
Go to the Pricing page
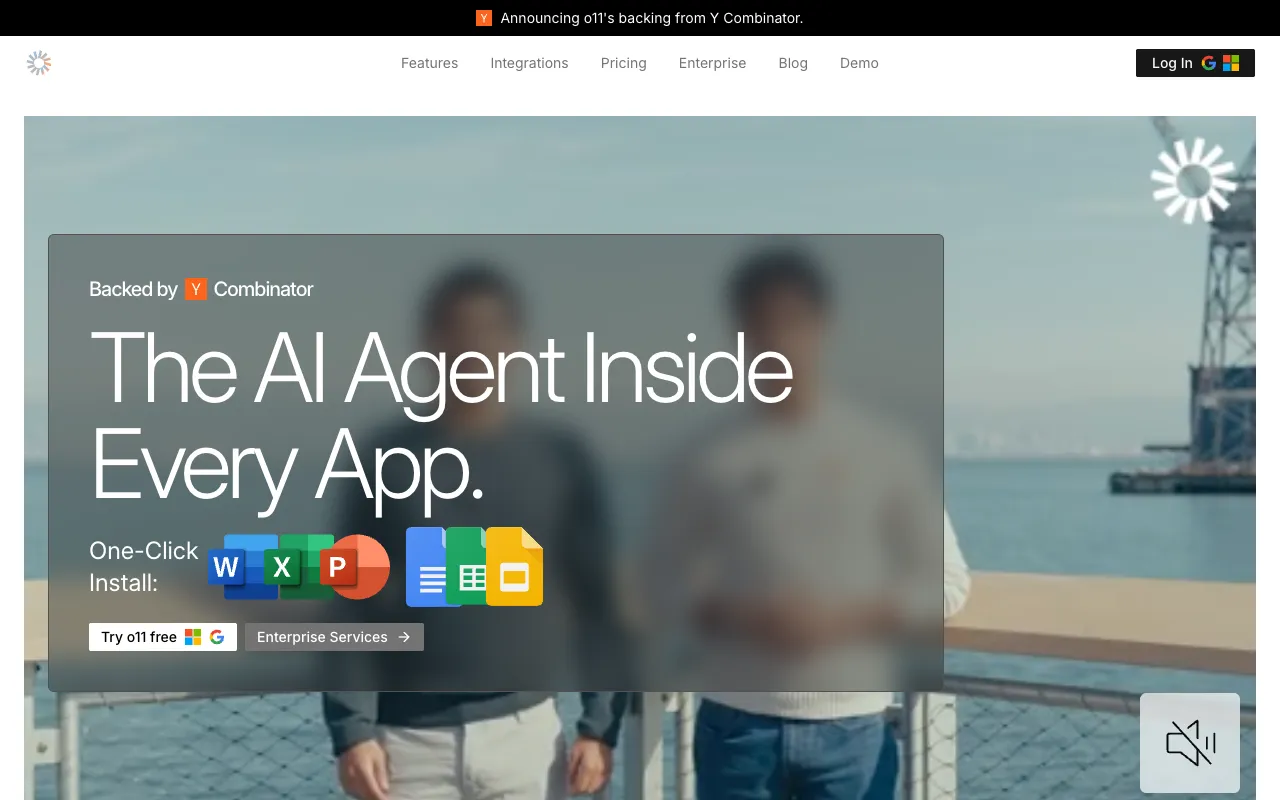pos(623,63)
